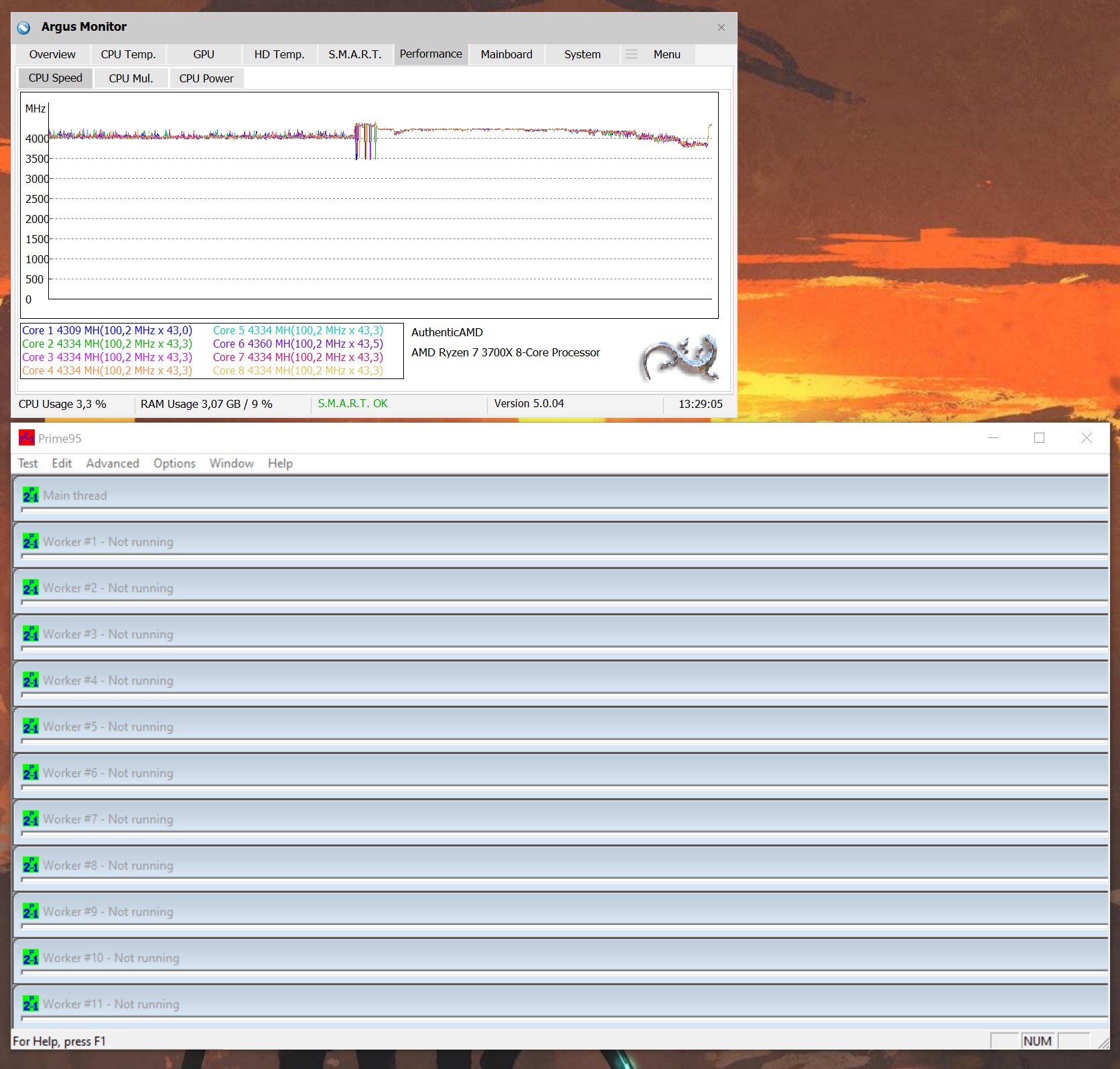
Task: Click the 'For Help, press F1' status text
Action: (x=59, y=1042)
